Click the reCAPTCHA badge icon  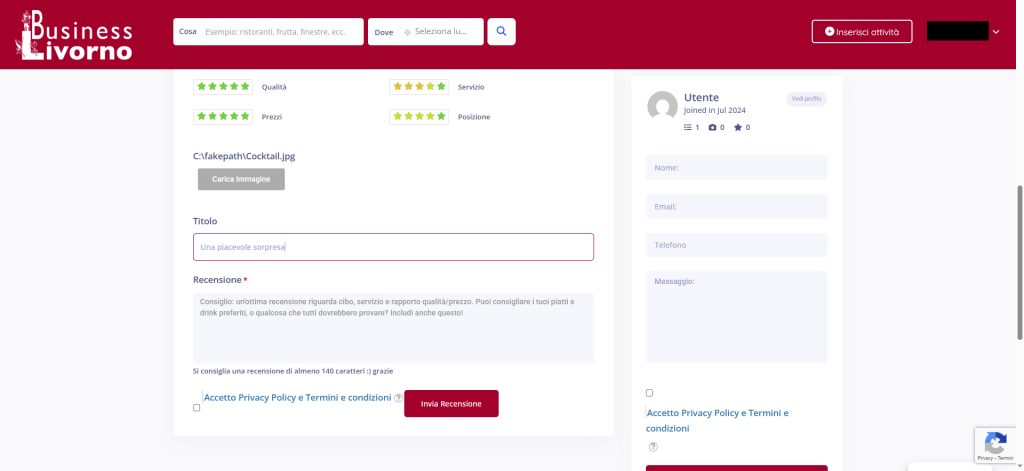(x=994, y=441)
